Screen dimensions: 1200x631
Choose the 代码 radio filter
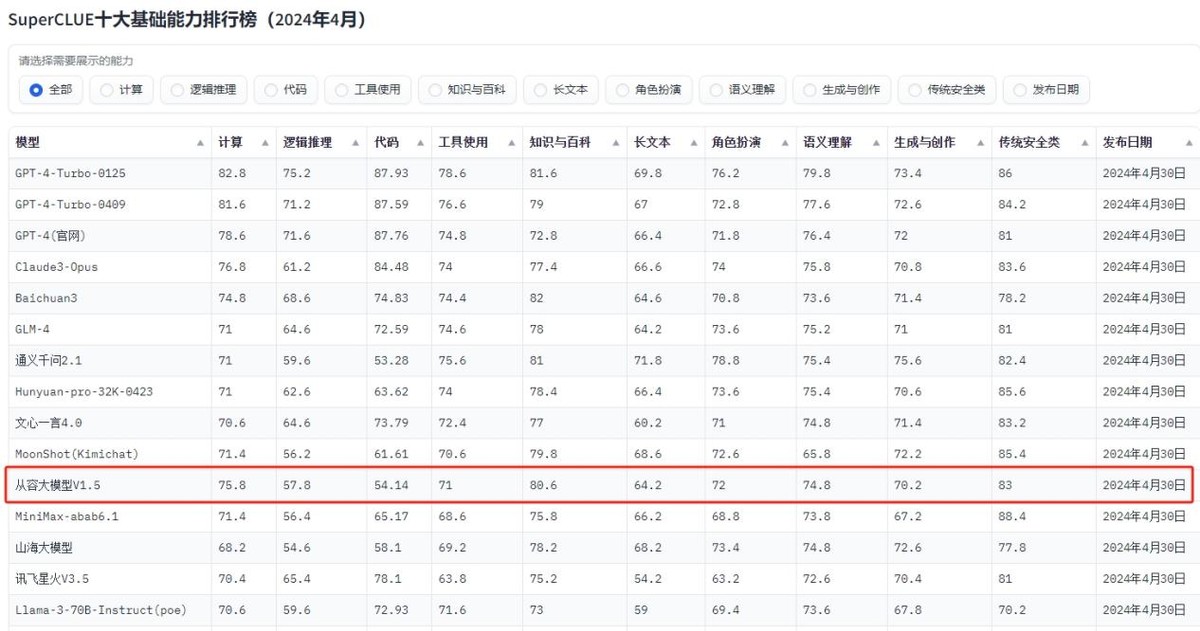point(271,90)
